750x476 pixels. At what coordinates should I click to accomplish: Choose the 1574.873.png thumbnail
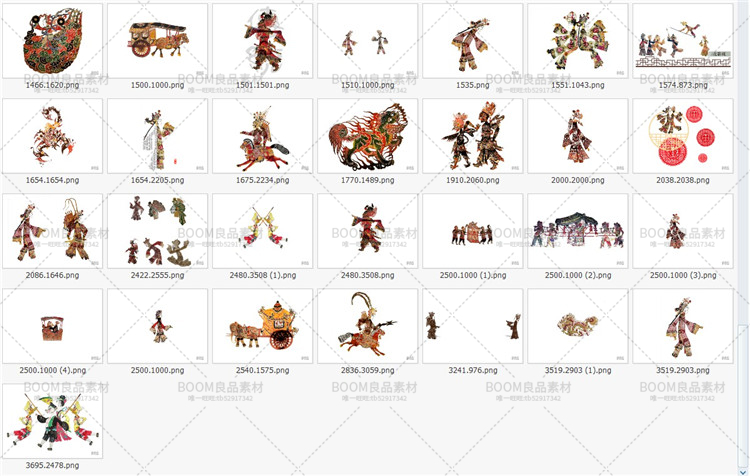[683, 41]
